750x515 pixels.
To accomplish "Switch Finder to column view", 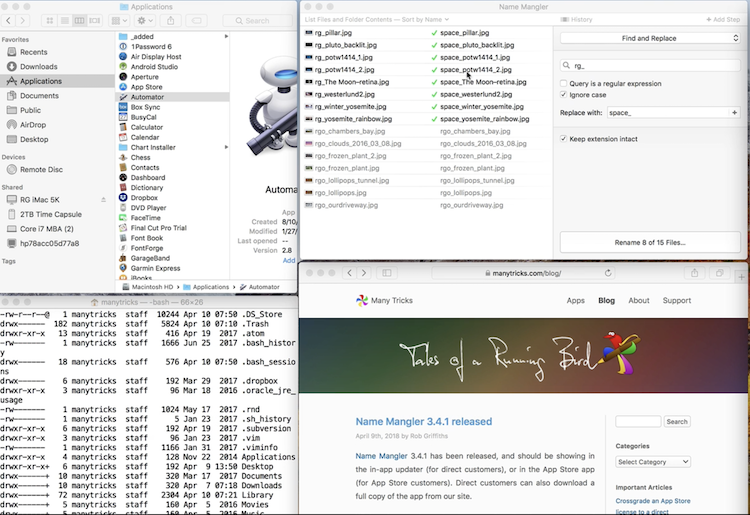I will point(79,21).
